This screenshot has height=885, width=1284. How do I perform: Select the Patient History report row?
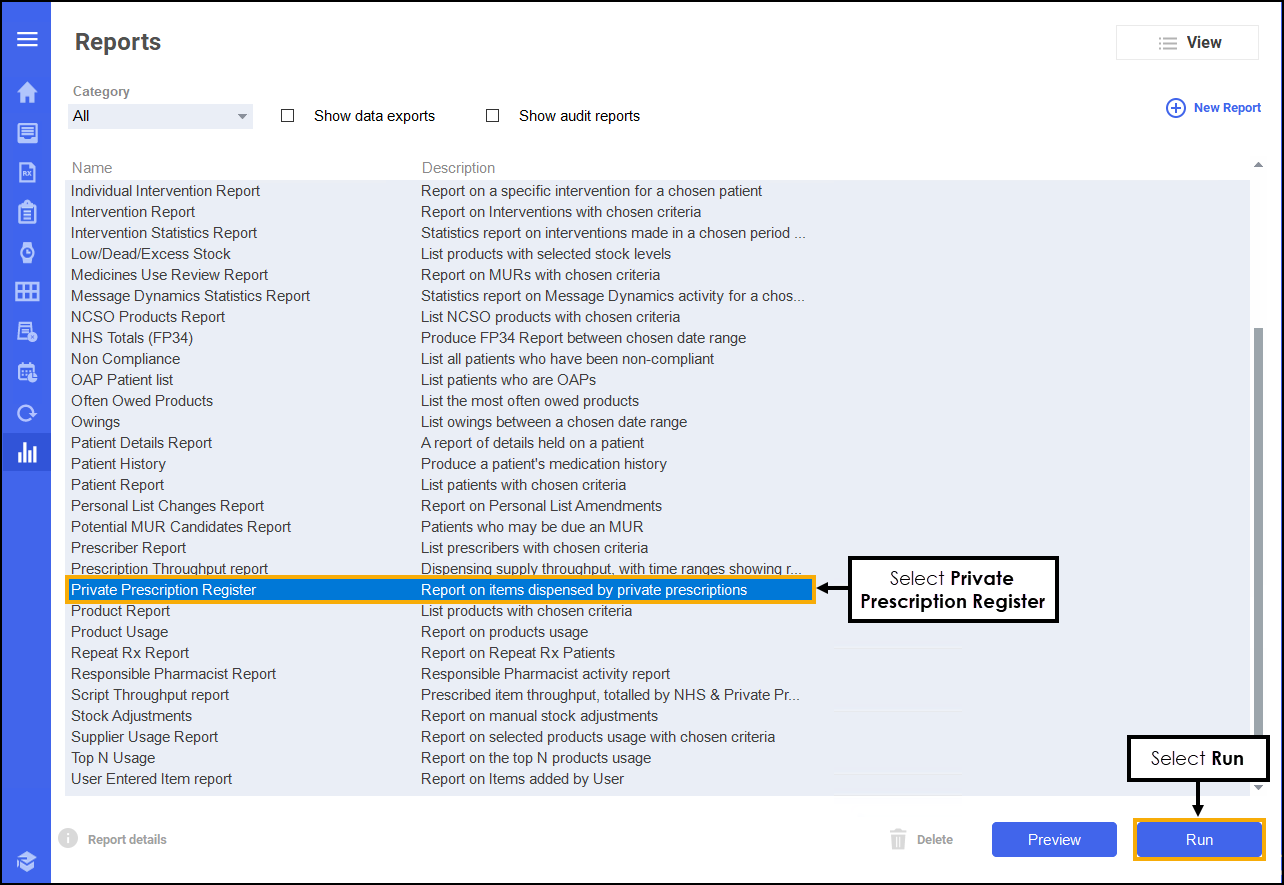pos(119,464)
